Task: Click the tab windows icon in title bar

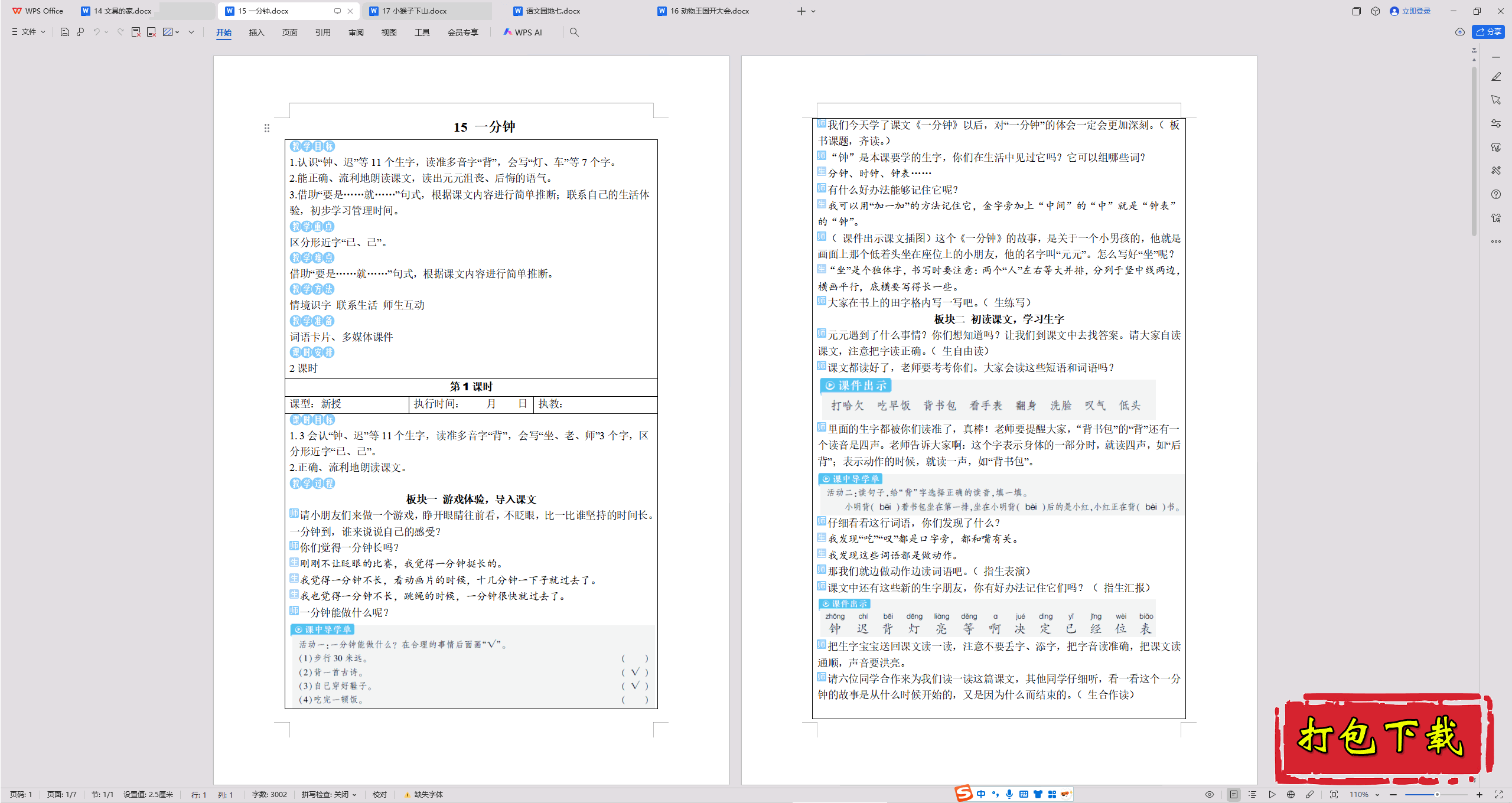Action: (x=1357, y=11)
